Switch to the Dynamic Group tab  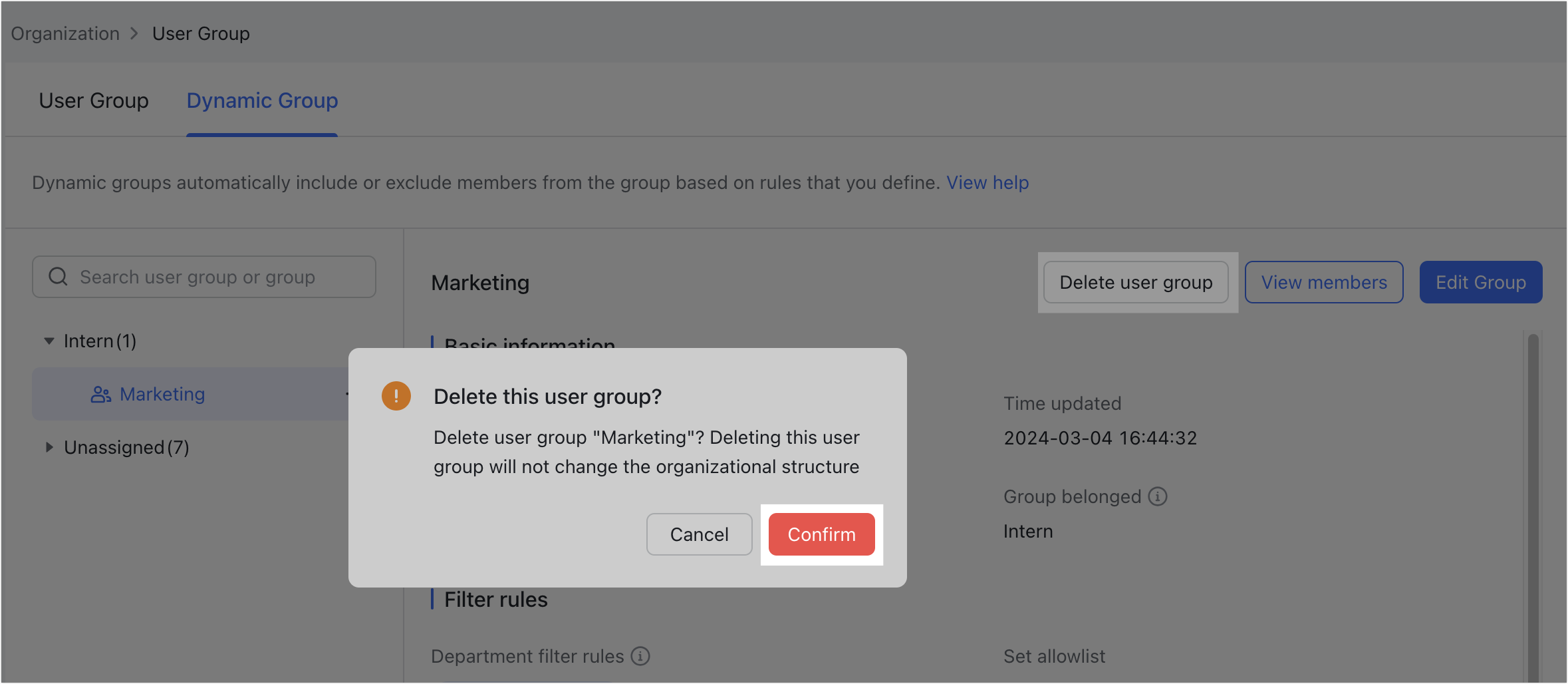(x=262, y=100)
